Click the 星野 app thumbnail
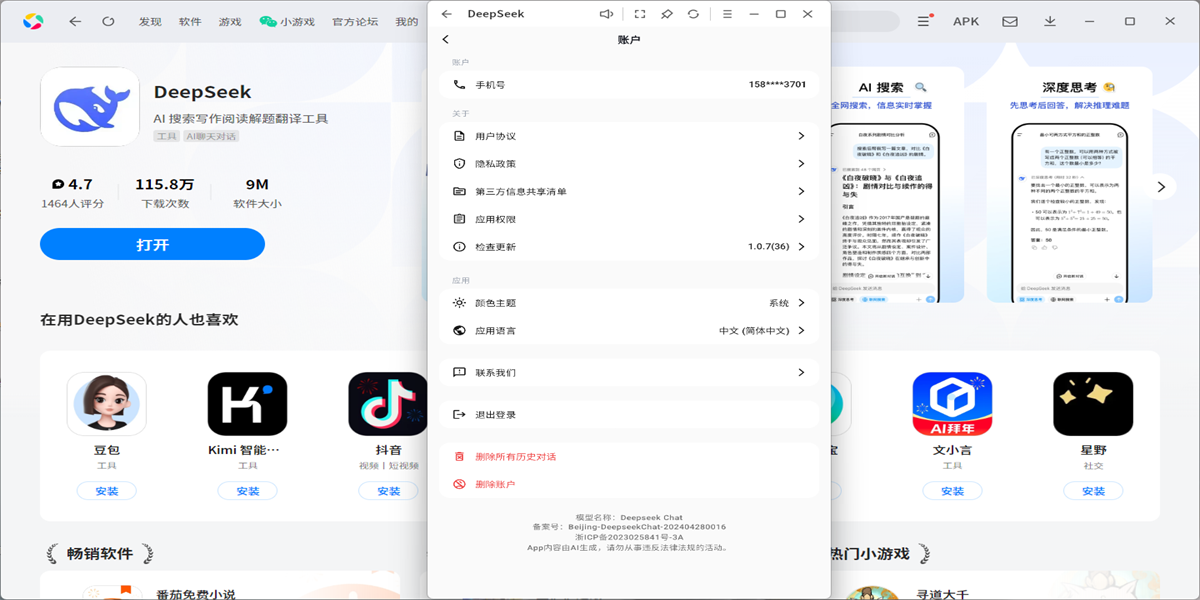This screenshot has width=1200, height=600. click(1093, 404)
